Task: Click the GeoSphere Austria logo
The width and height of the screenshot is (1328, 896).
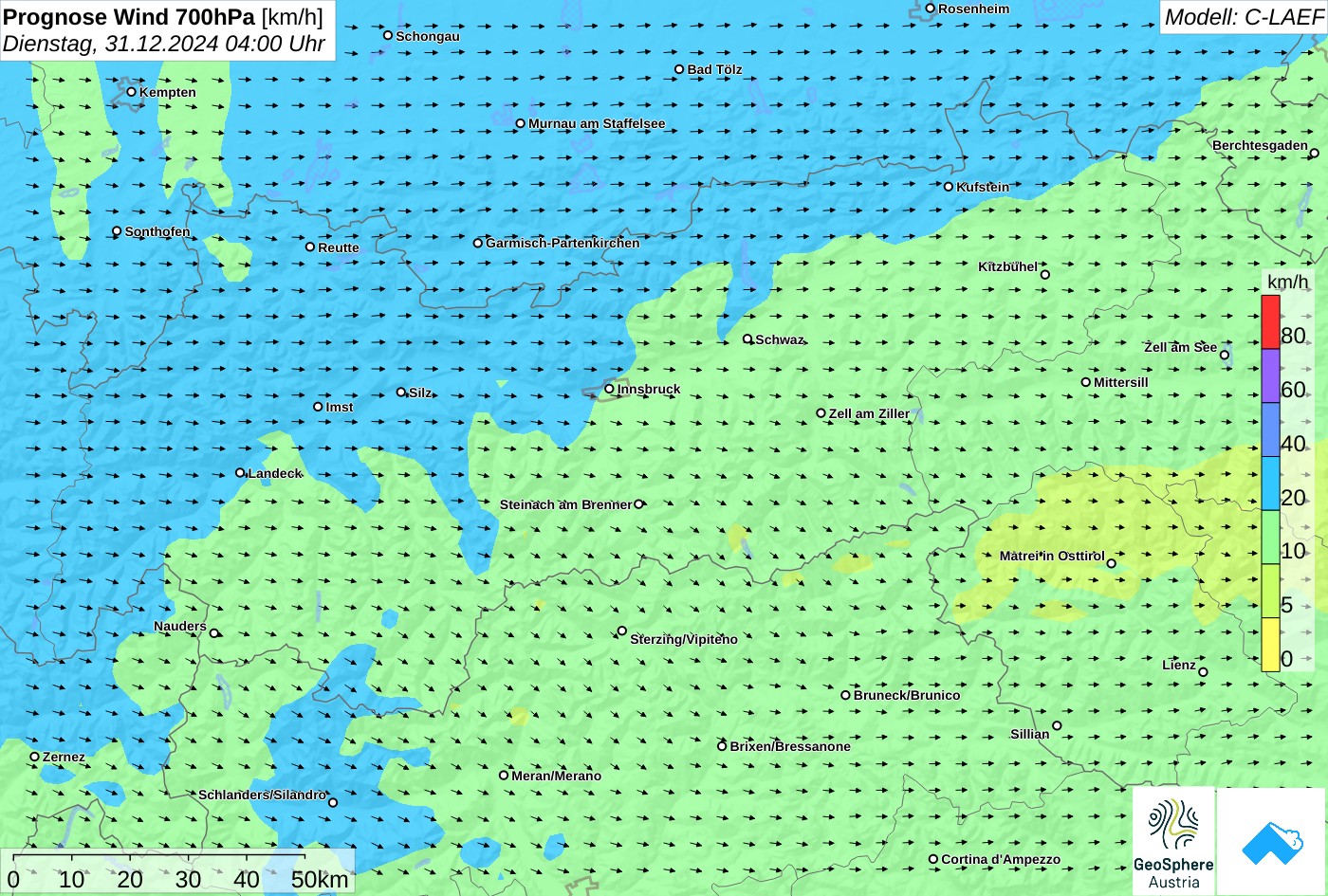Action: pos(1173,841)
